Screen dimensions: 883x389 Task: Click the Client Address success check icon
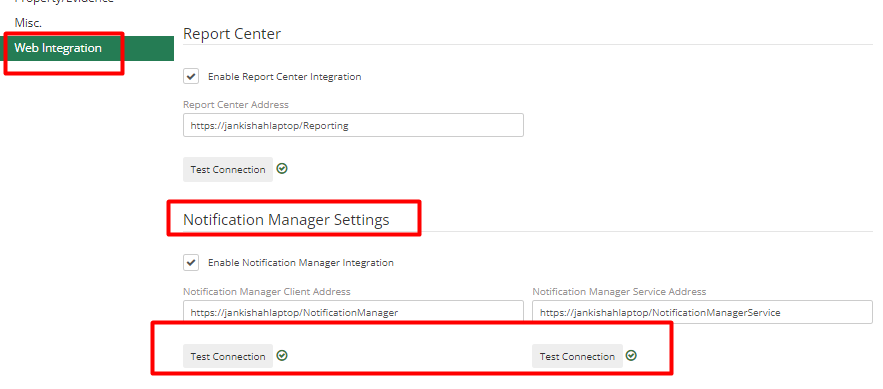coord(282,355)
